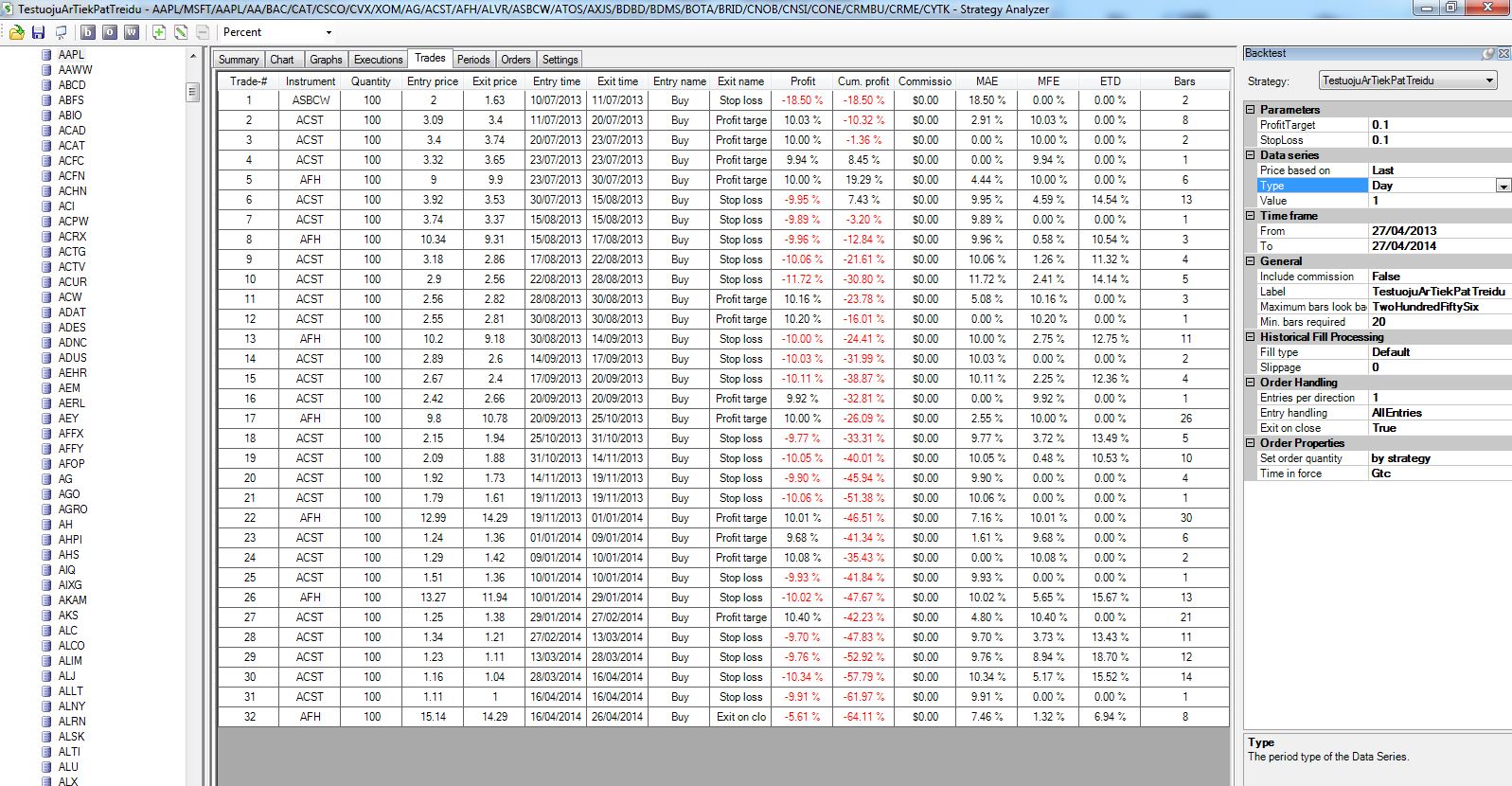Close the Backtest panel

[1503, 54]
